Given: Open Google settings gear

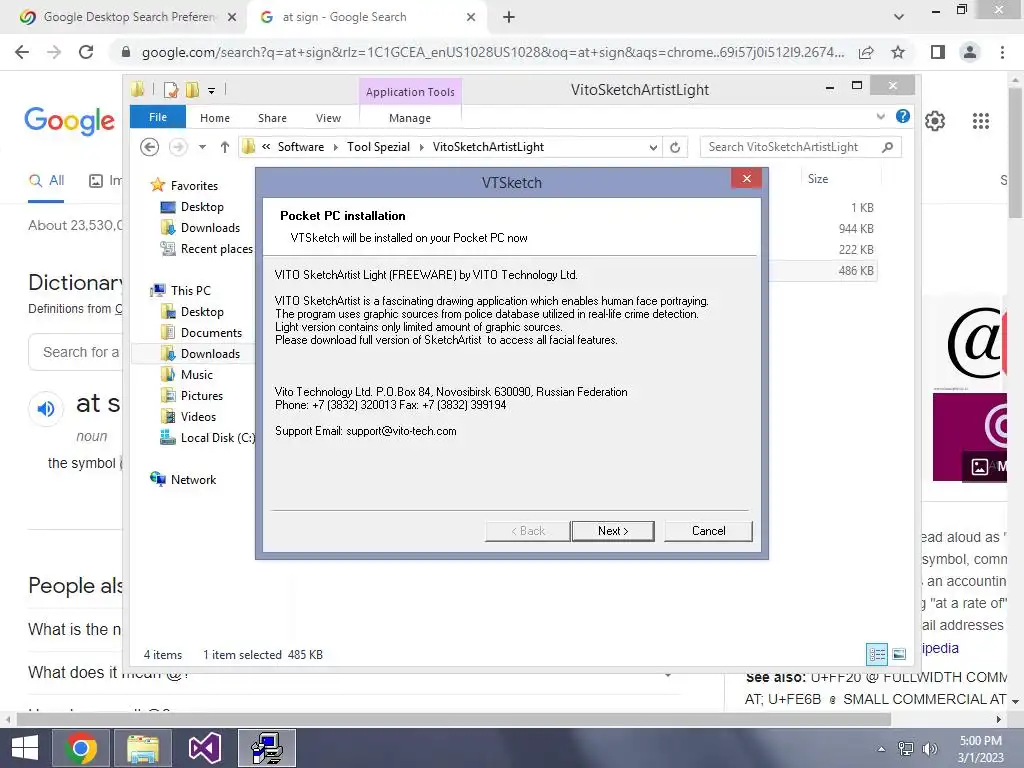Looking at the screenshot, I should point(935,121).
